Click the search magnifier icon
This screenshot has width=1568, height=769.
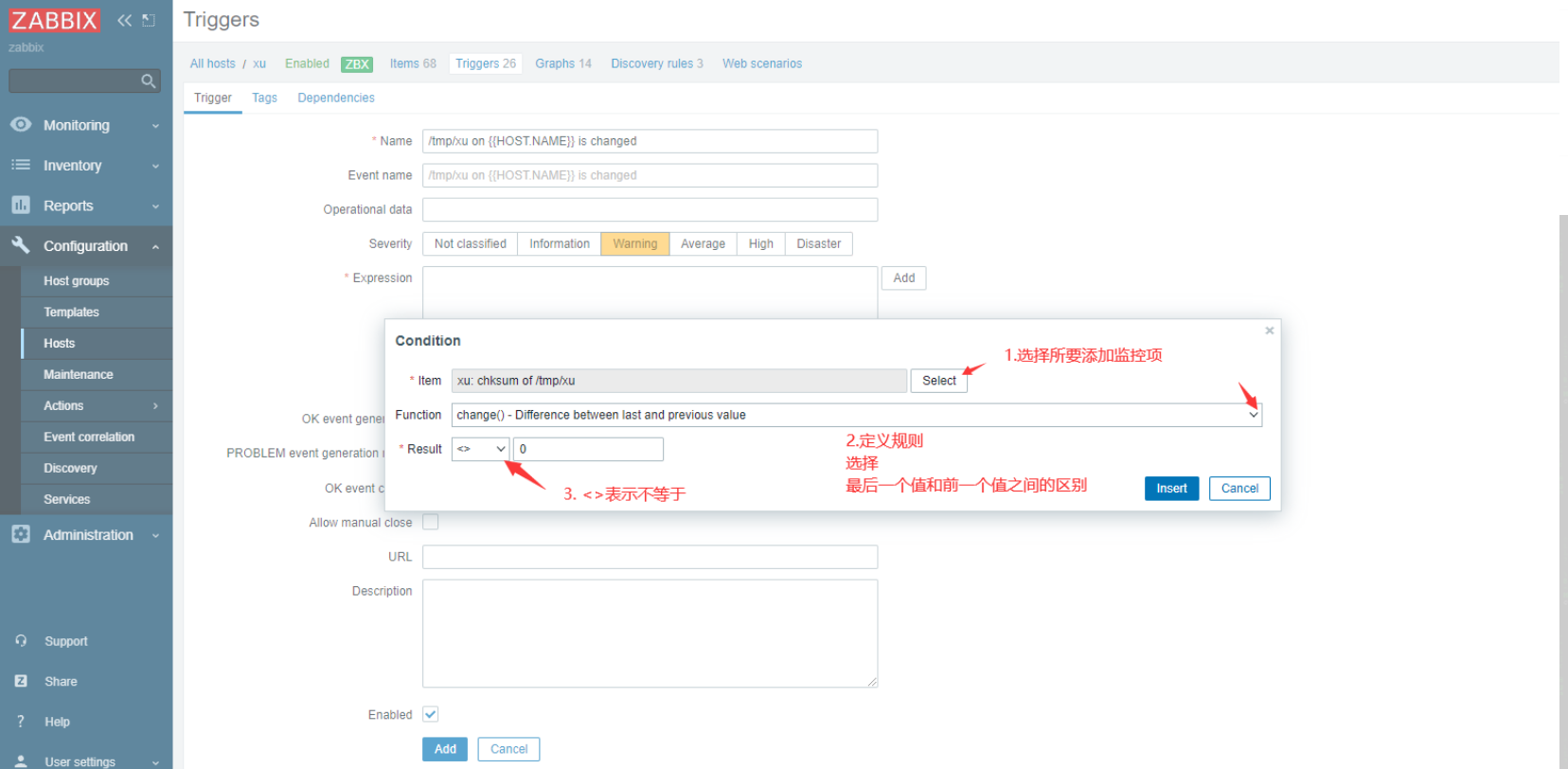click(148, 81)
